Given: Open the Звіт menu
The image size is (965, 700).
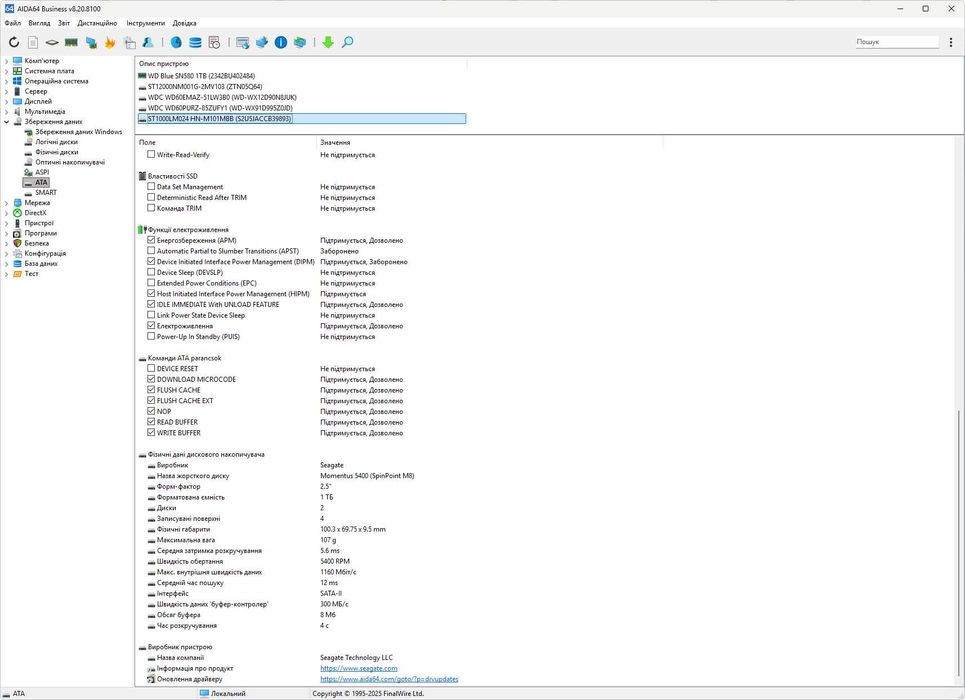Looking at the screenshot, I should 64,23.
